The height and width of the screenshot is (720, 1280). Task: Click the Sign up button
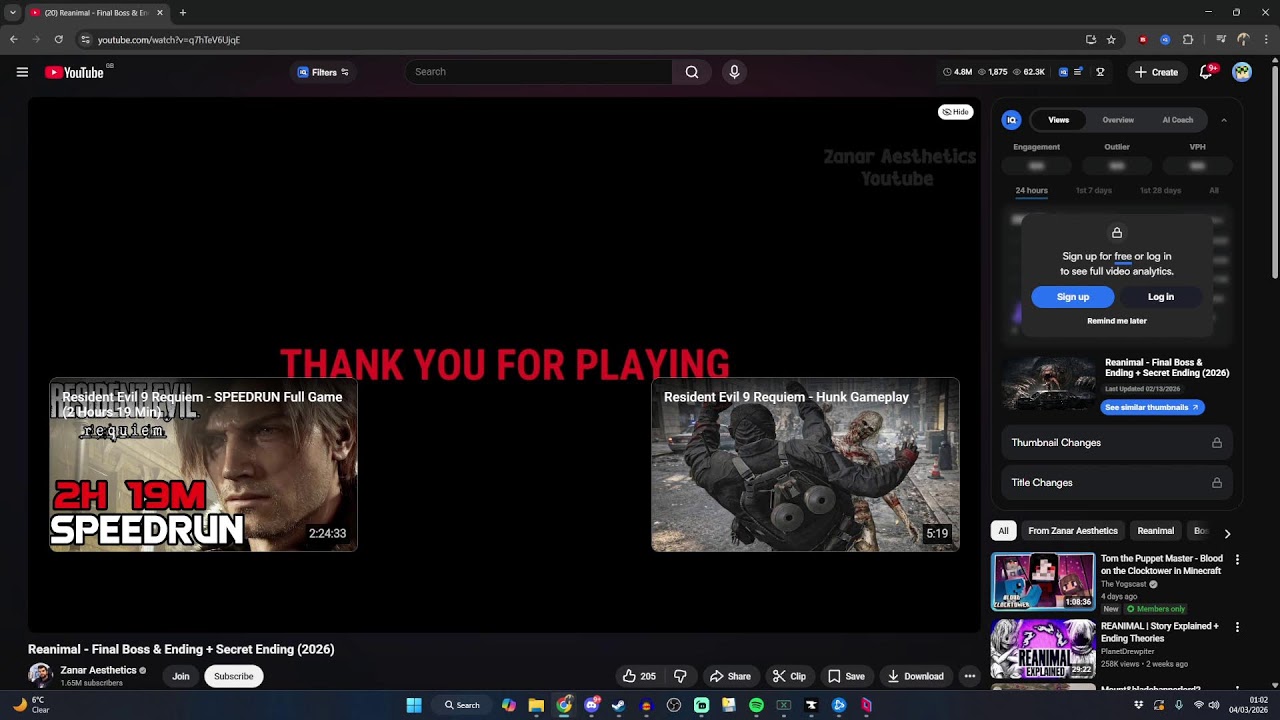click(x=1073, y=297)
